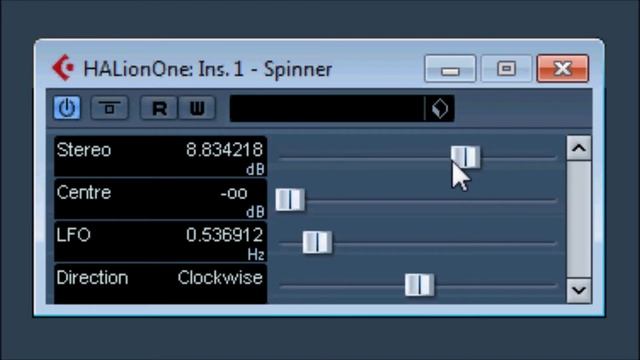The image size is (640, 360).
Task: Open preset management cube icon
Action: [x=440, y=109]
